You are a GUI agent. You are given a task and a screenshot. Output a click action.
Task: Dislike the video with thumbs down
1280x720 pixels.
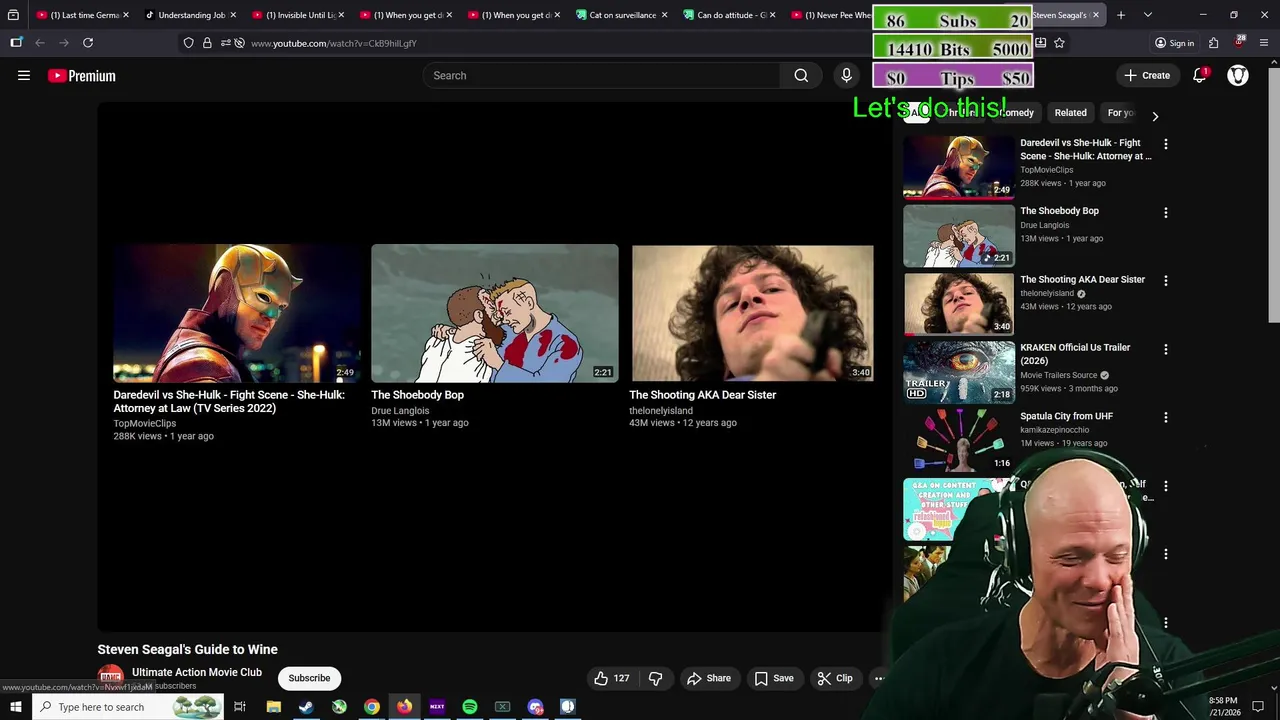point(656,678)
